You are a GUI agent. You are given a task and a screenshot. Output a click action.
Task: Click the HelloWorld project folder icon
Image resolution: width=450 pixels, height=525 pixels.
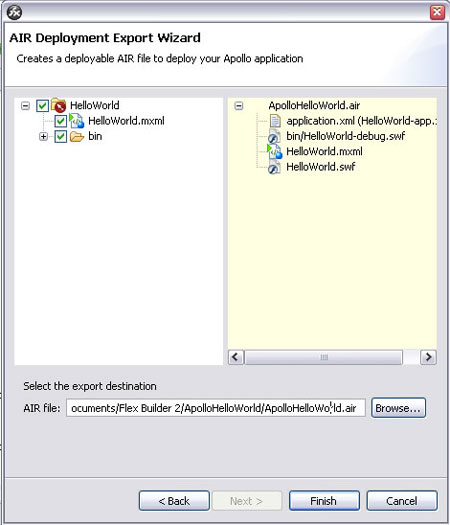59,105
